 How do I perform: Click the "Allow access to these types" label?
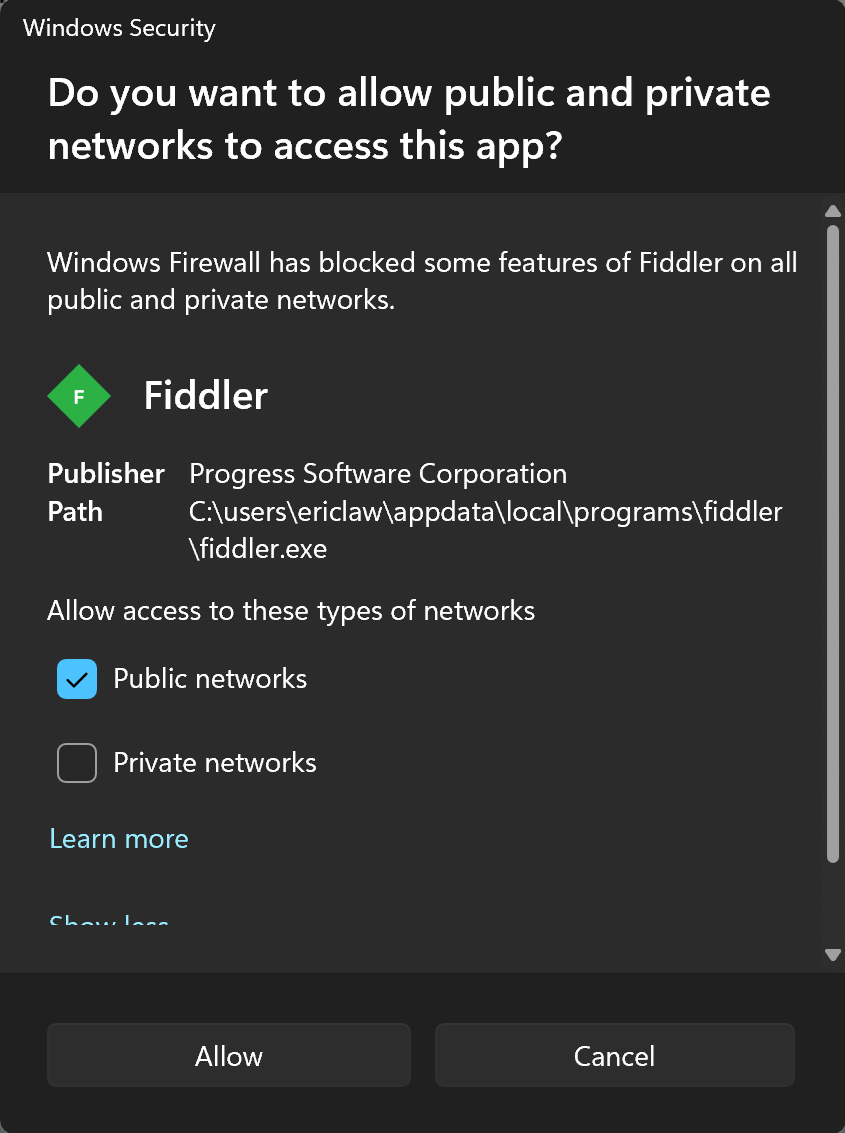[291, 611]
